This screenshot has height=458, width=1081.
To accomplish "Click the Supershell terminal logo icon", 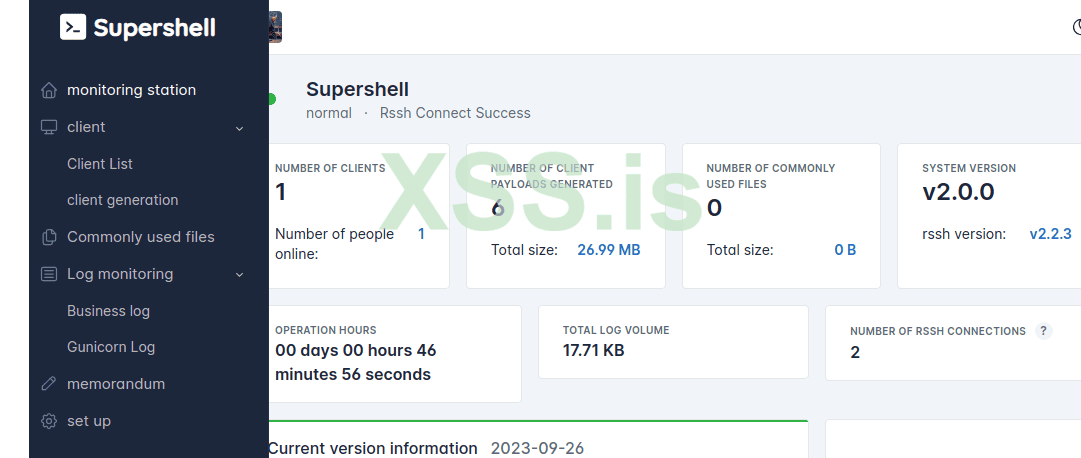I will point(73,28).
